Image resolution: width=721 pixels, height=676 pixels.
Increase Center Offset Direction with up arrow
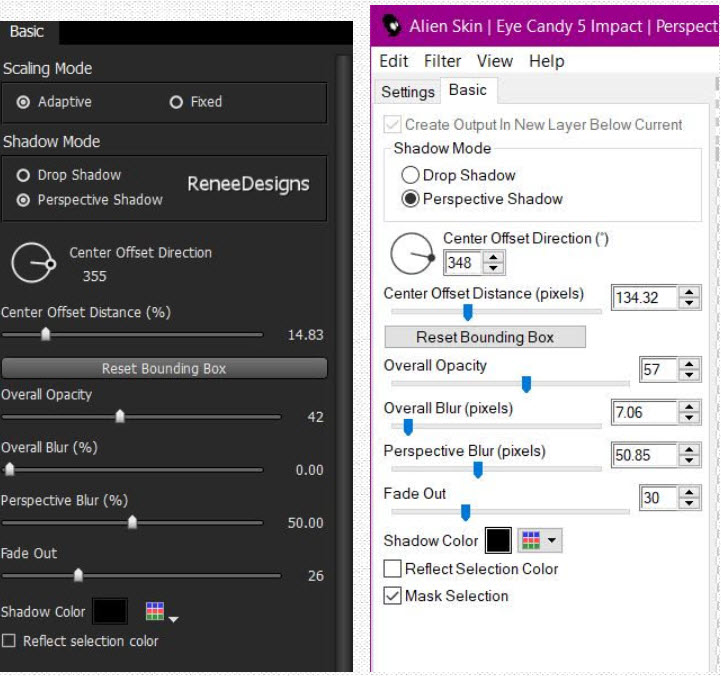point(493,258)
